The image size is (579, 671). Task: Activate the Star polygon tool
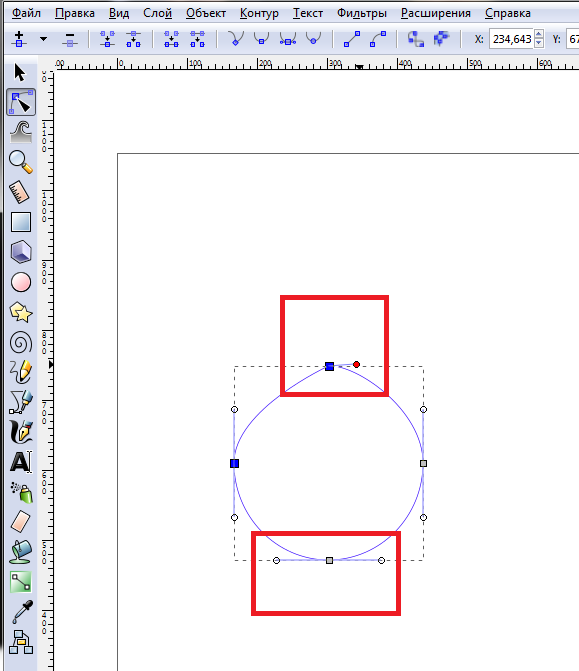pyautogui.click(x=21, y=312)
